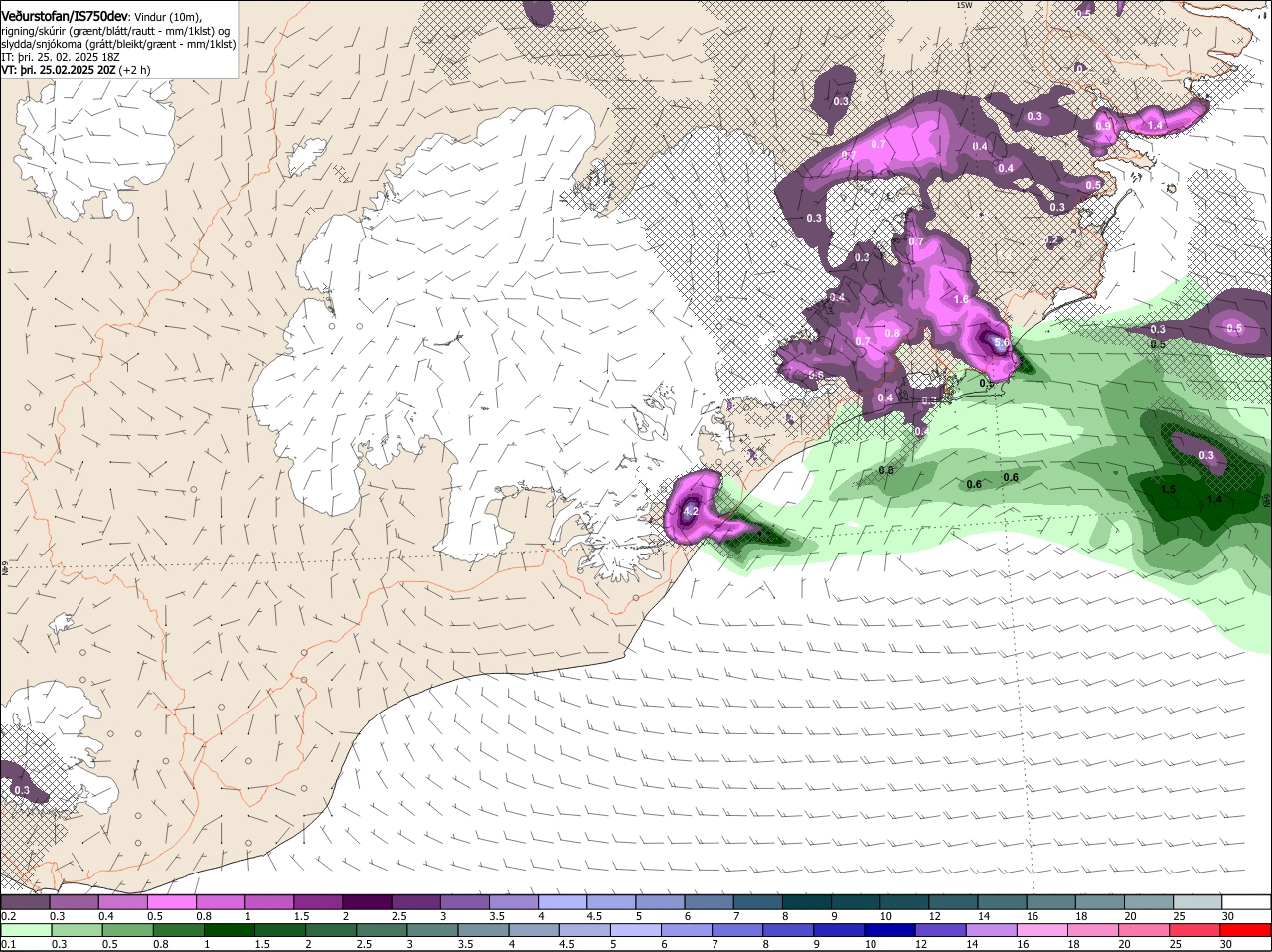Click the 1.5 rain value in the dark green area
This screenshot has width=1272, height=952.
[1169, 489]
